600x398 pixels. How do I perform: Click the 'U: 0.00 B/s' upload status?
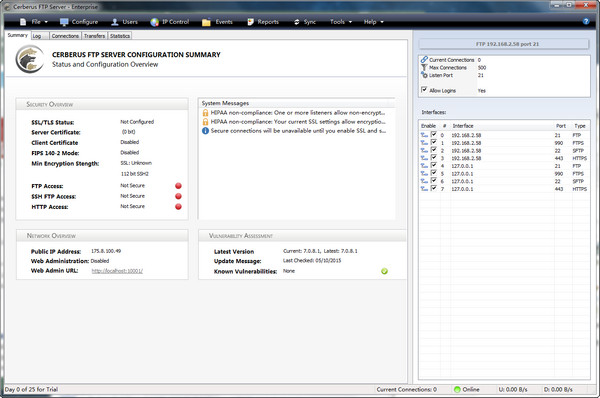pyautogui.click(x=513, y=390)
